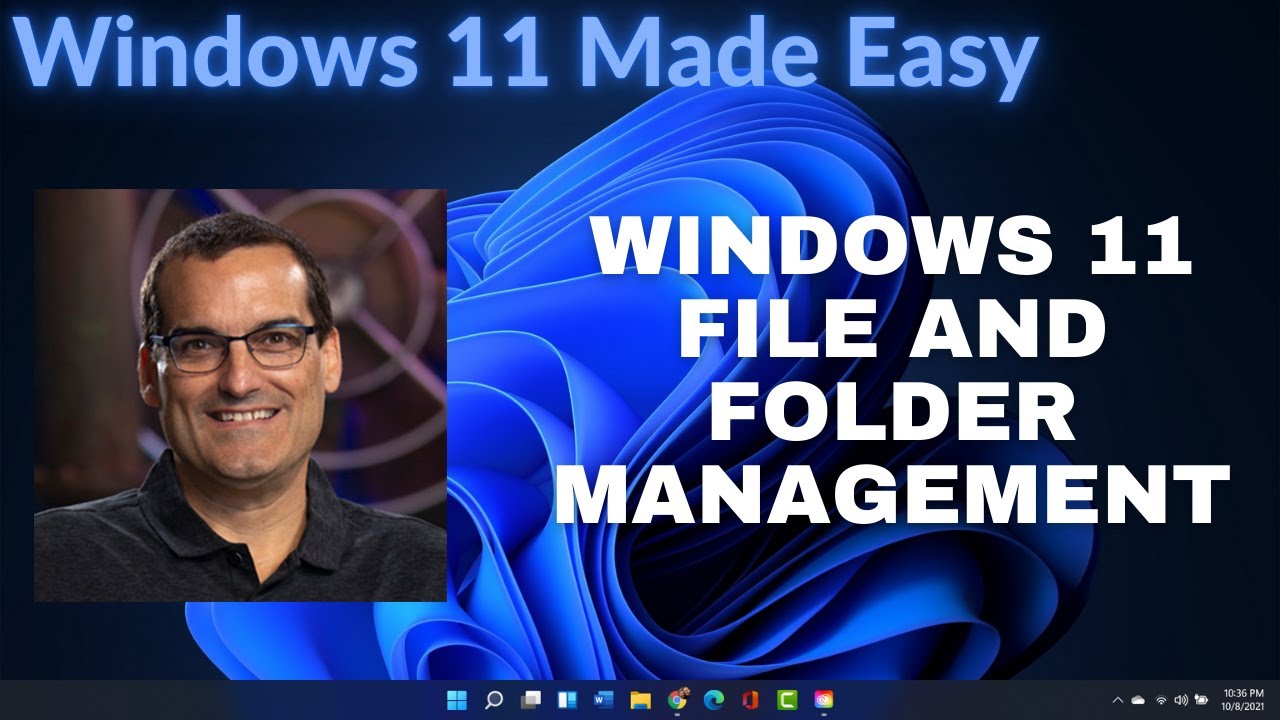Open Wi-Fi network tray icon
Viewport: 1280px width, 720px height.
[x=1161, y=700]
